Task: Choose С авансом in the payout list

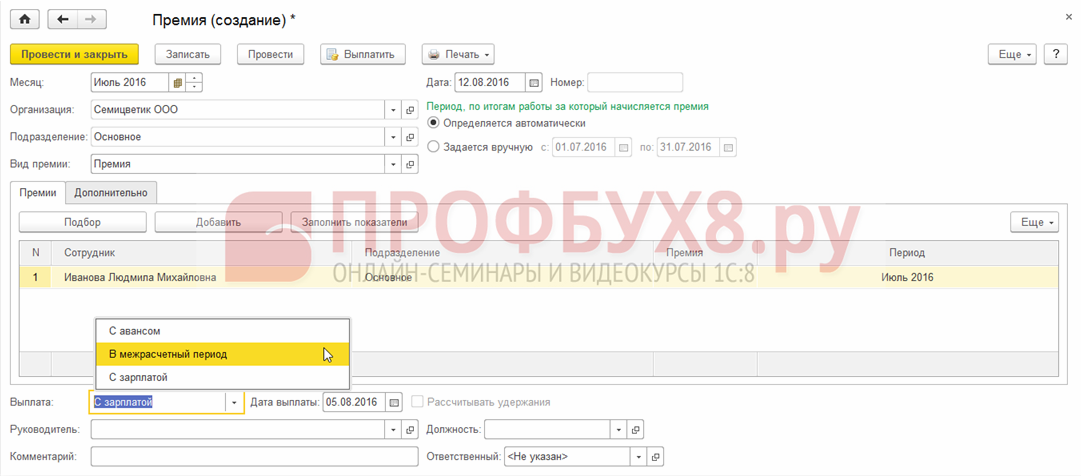Action: click(x=223, y=331)
